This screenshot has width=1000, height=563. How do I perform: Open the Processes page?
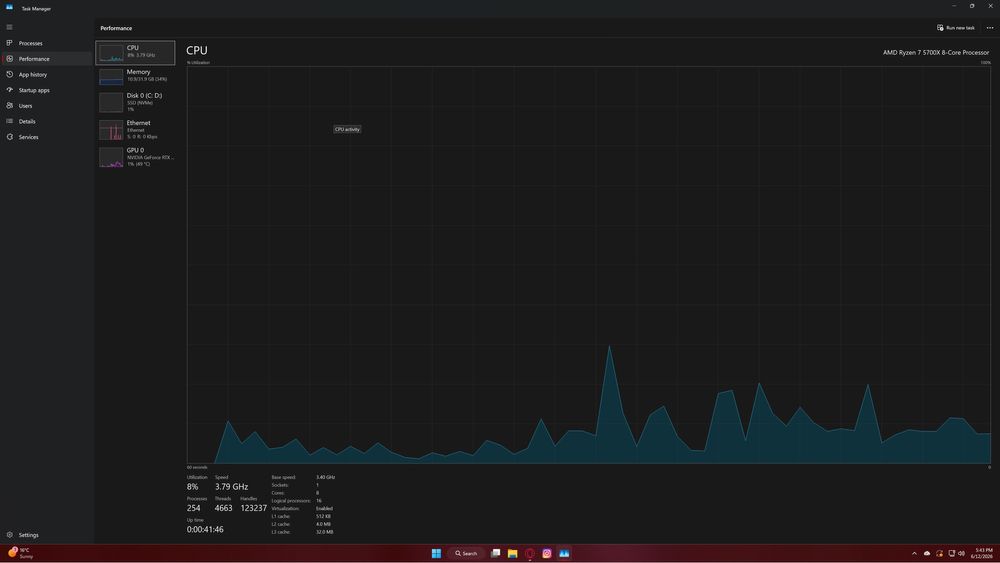coord(47,43)
